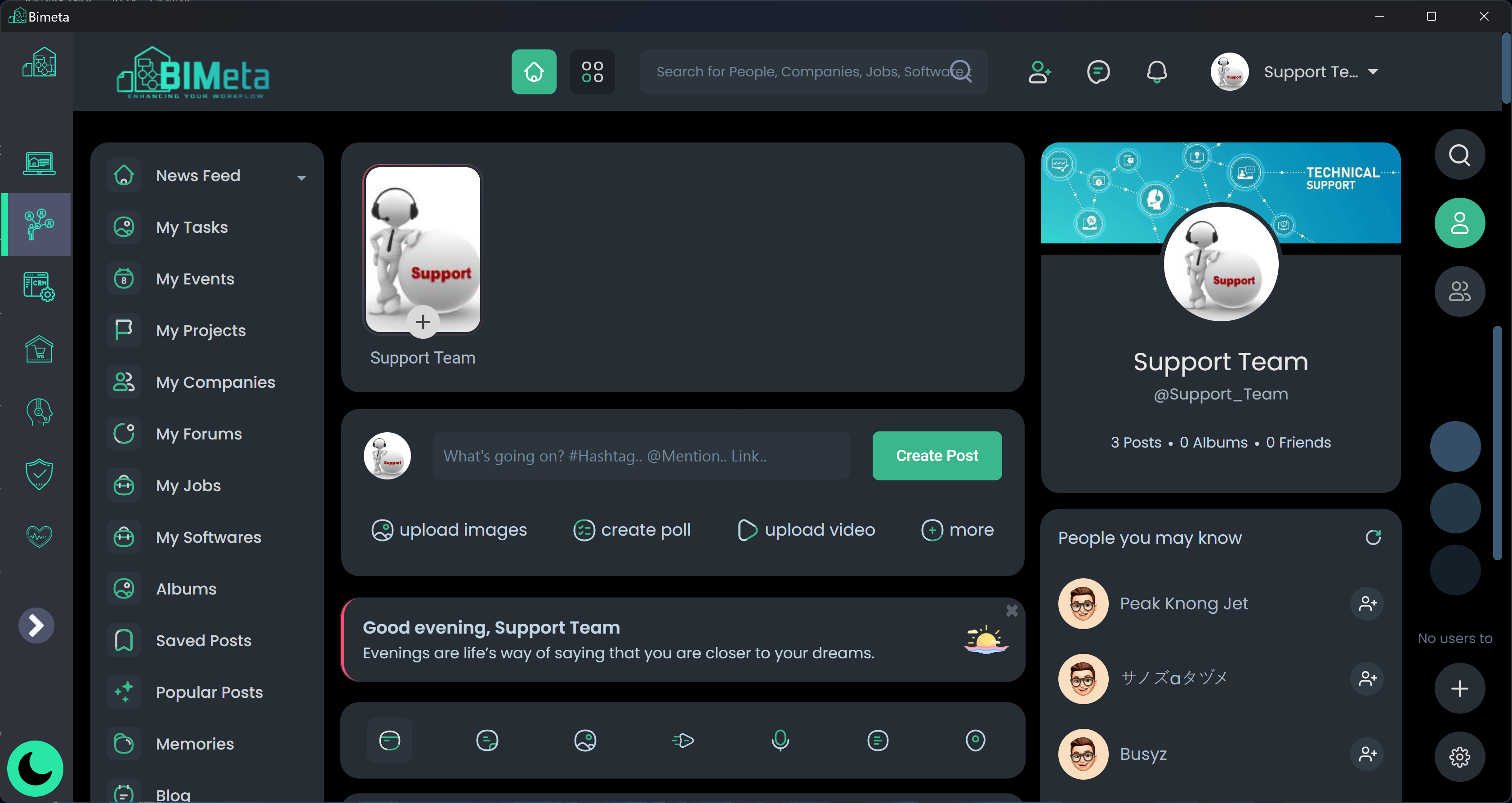Viewport: 1512px width, 803px height.
Task: Expand the left rail with arrow button
Action: (36, 625)
